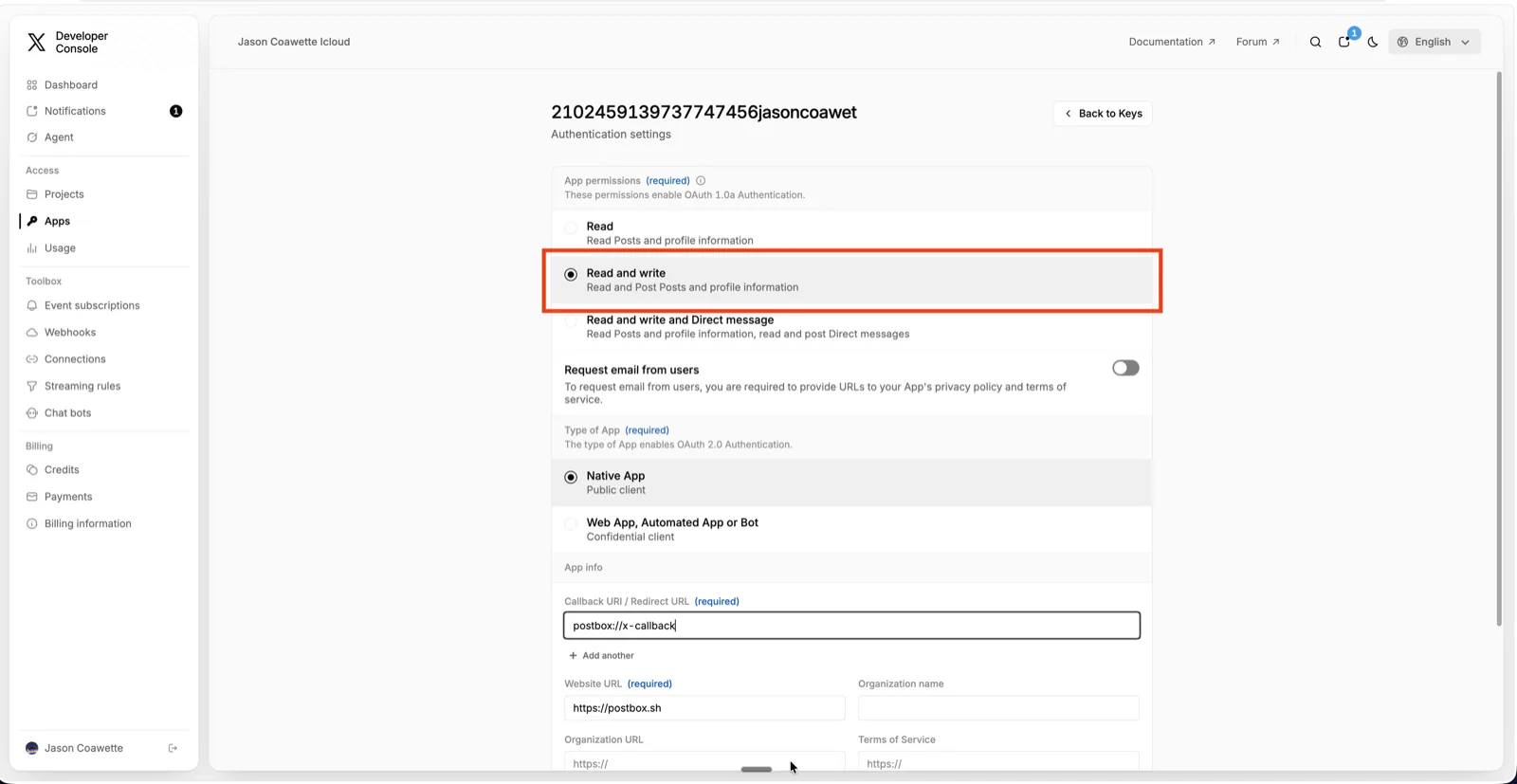Image resolution: width=1517 pixels, height=784 pixels.
Task: Click the Billing information info icon
Action: point(32,523)
